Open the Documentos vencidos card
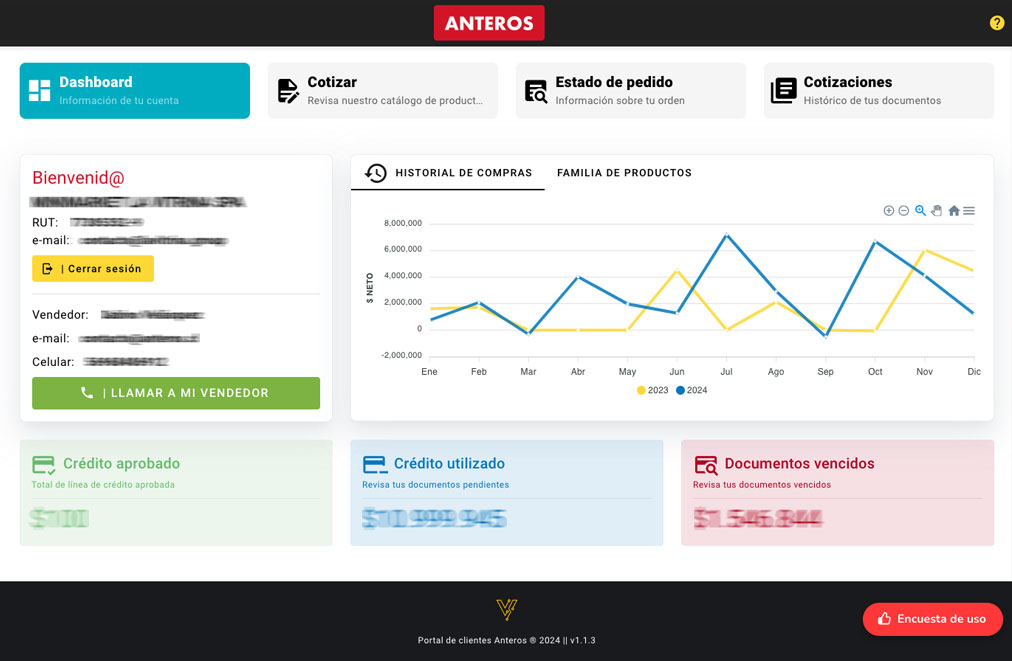The height and width of the screenshot is (661, 1012). (x=837, y=493)
